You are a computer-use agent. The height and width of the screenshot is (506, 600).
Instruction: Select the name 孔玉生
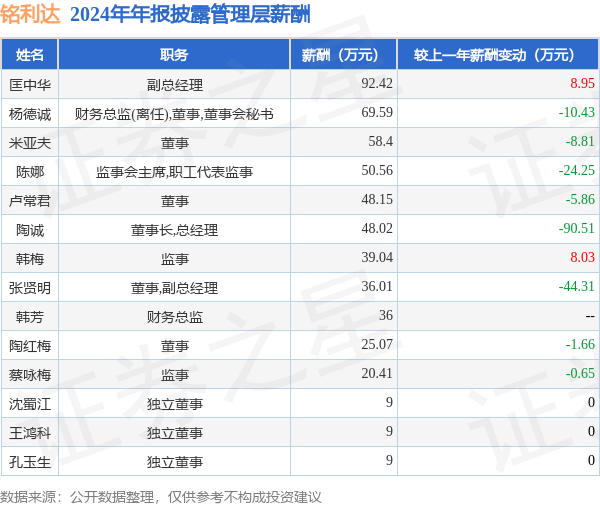[30, 462]
